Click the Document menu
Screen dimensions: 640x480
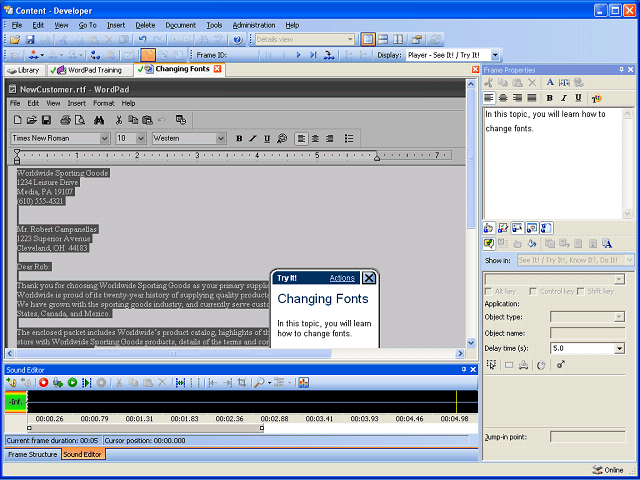pyautogui.click(x=180, y=25)
